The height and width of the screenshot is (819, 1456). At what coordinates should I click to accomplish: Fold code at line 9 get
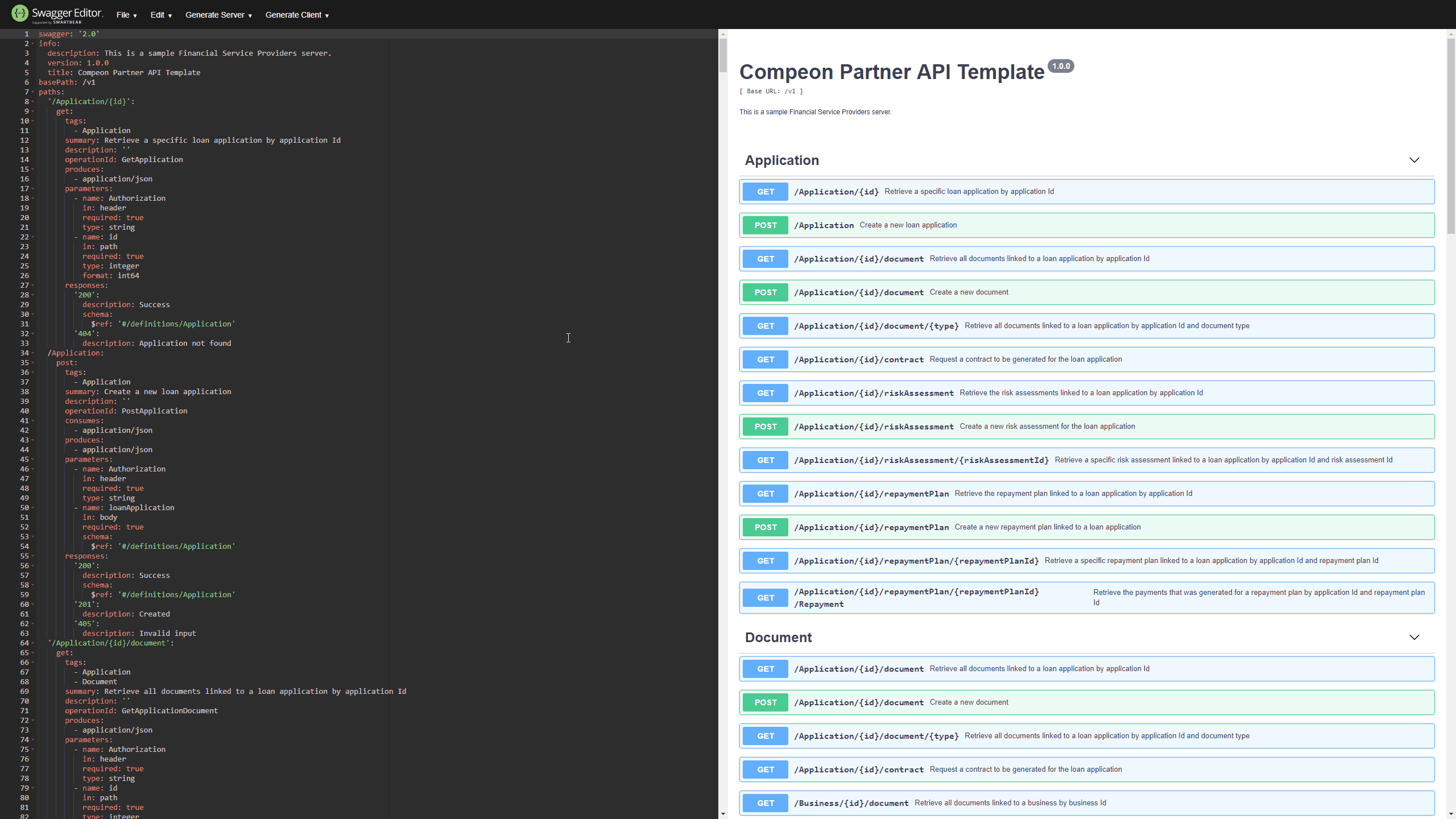(32, 111)
